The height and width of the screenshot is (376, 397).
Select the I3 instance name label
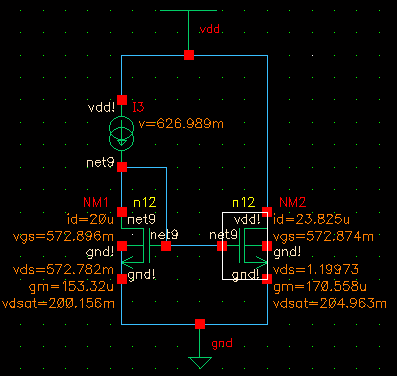[x=138, y=107]
